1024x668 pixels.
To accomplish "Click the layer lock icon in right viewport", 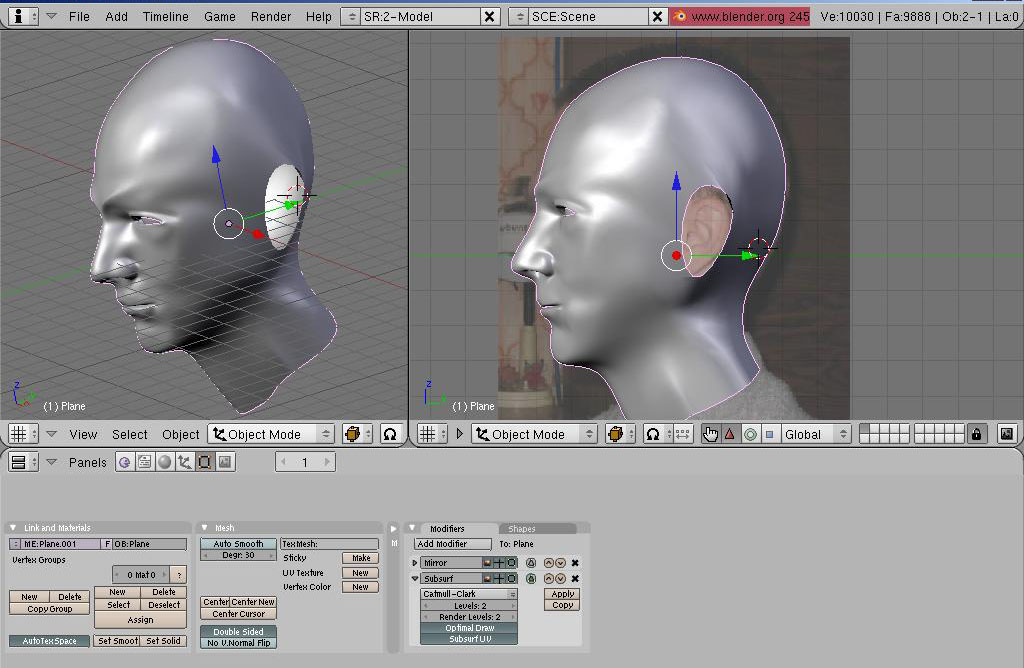I will click(x=977, y=434).
